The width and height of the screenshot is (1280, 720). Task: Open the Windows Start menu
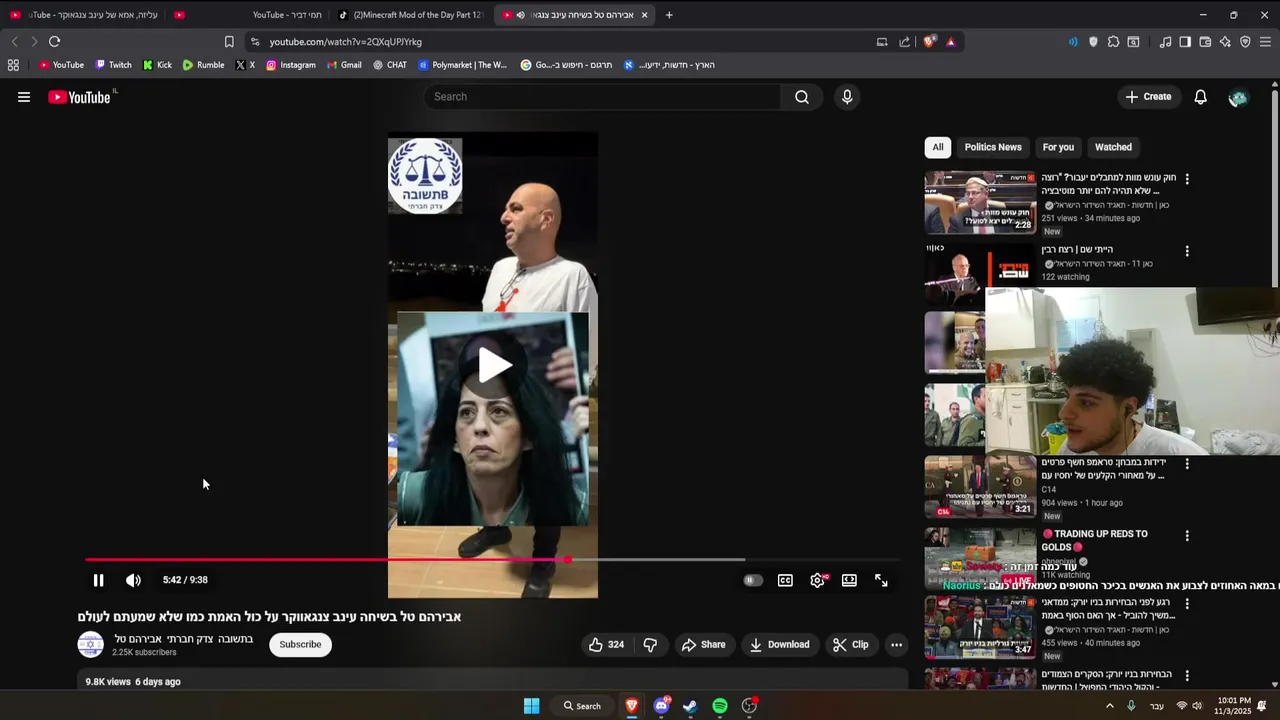click(531, 706)
